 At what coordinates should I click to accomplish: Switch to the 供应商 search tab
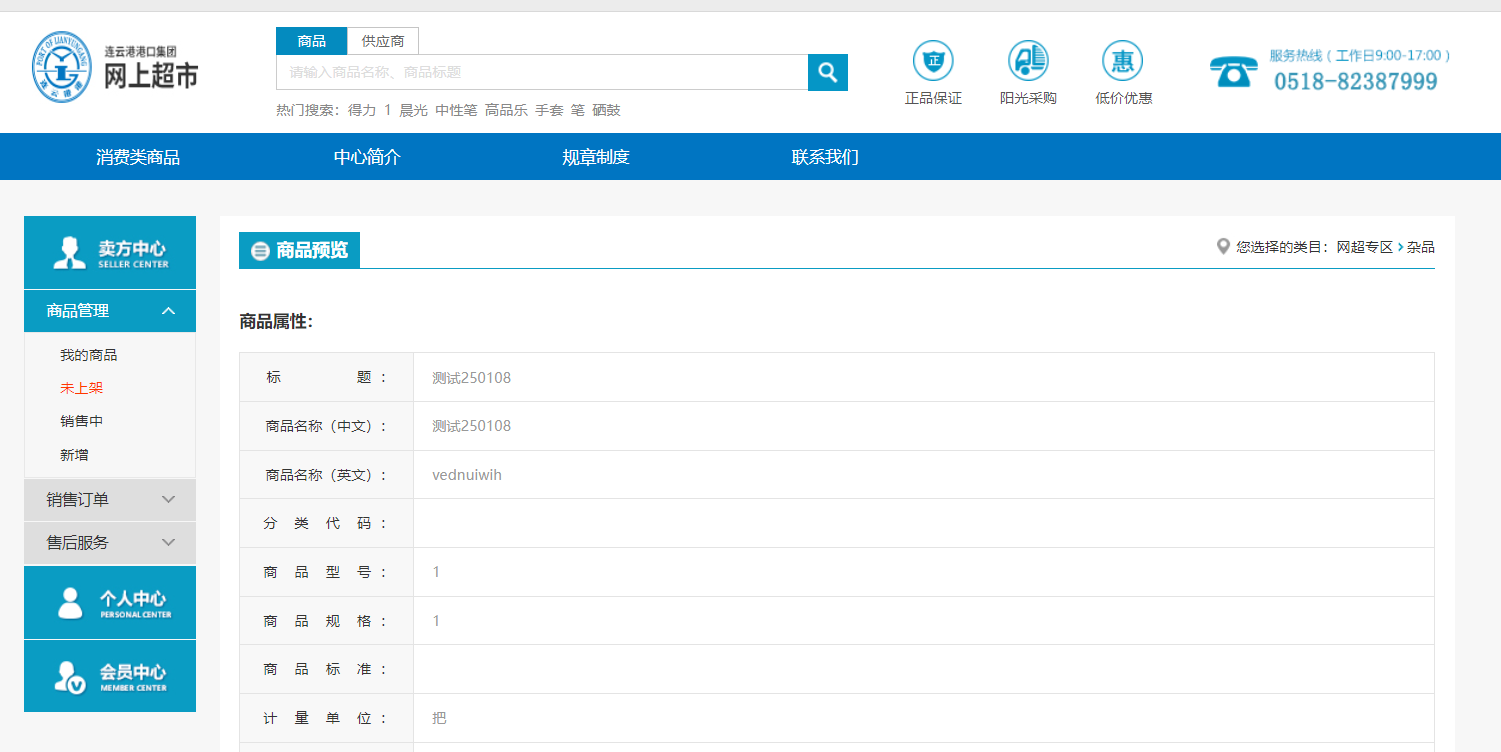click(383, 41)
